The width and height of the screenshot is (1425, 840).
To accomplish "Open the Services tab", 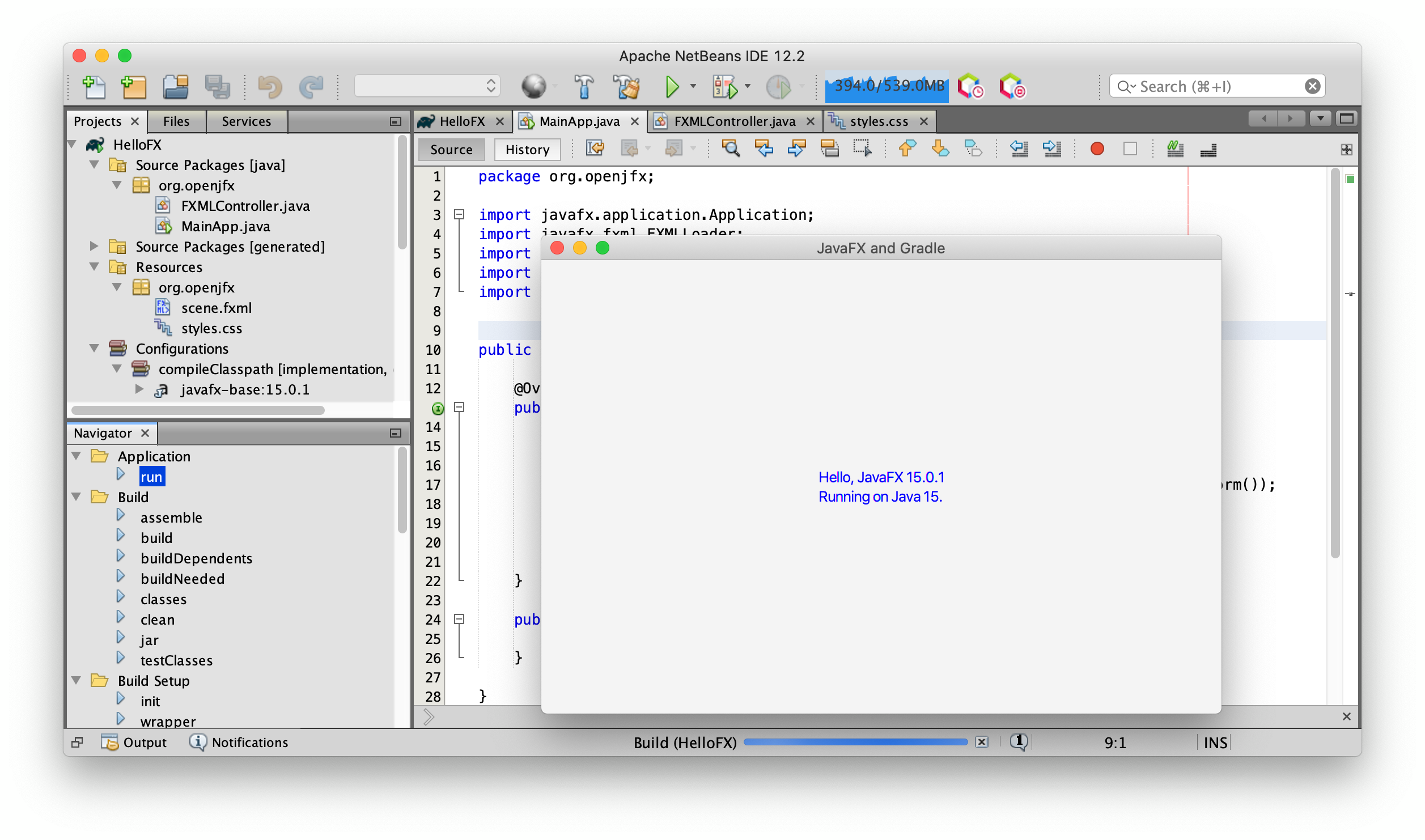I will point(246,121).
